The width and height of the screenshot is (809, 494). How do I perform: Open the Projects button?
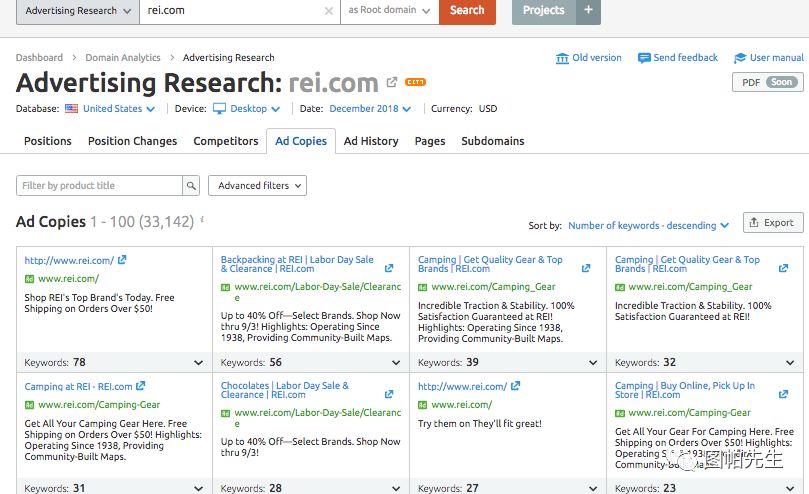tap(543, 10)
